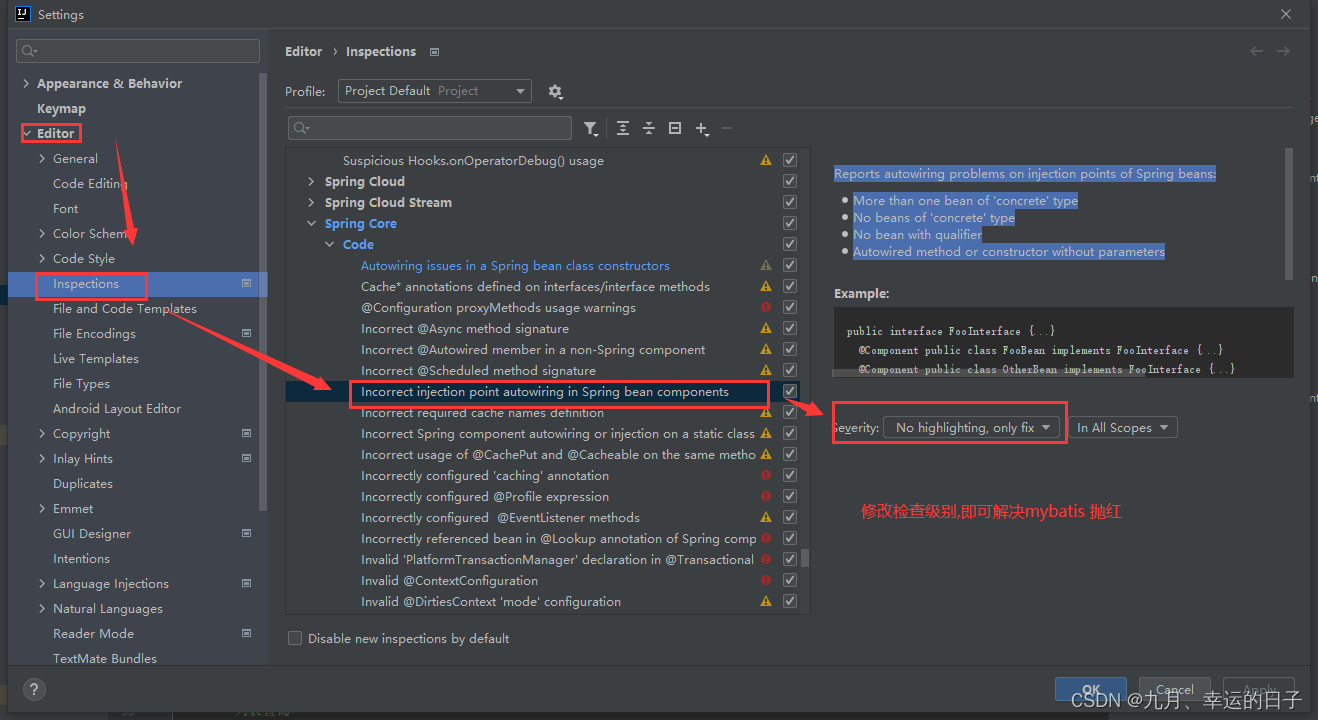Click the project icon on Inspections sidebar row
Screen dimensions: 1318x720
[x=247, y=284]
